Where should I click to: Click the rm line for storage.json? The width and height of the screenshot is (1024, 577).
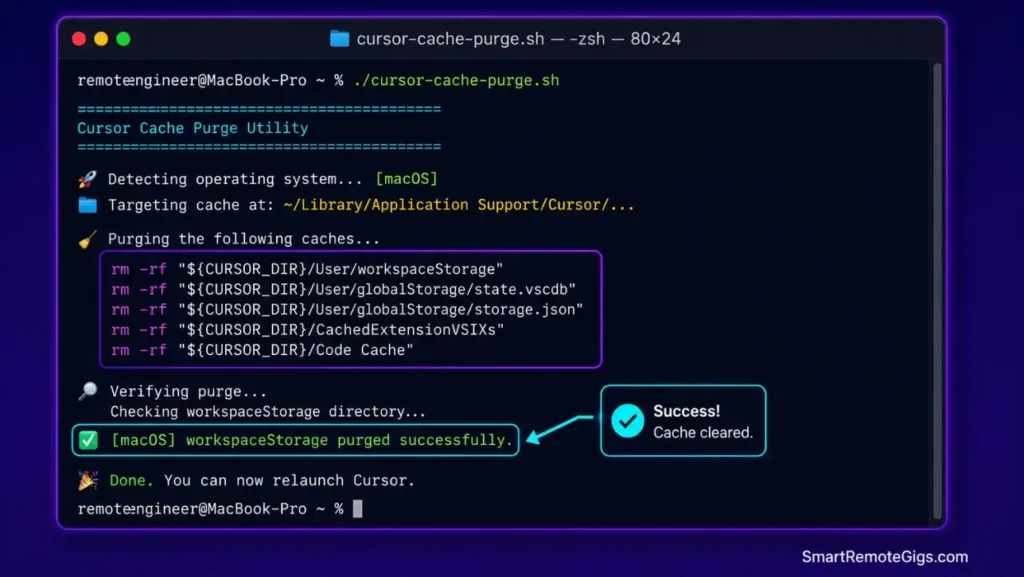pos(347,309)
